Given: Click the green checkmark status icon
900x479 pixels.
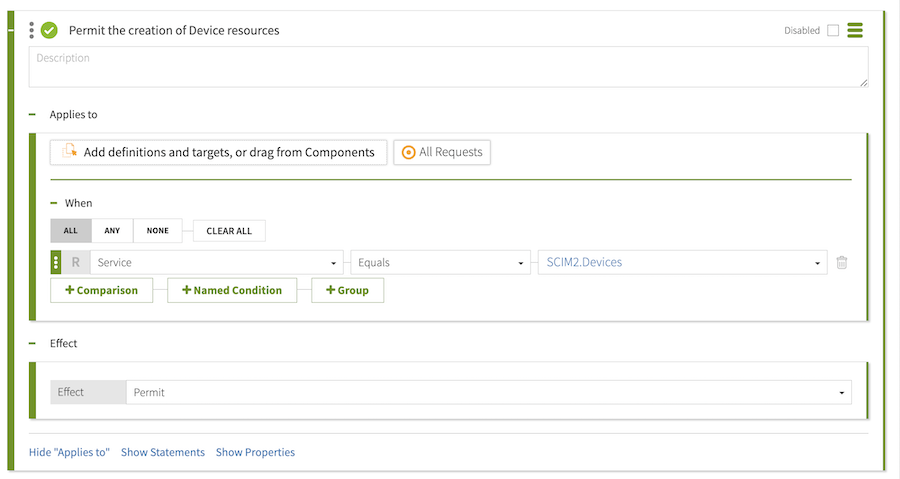Looking at the screenshot, I should [x=49, y=30].
